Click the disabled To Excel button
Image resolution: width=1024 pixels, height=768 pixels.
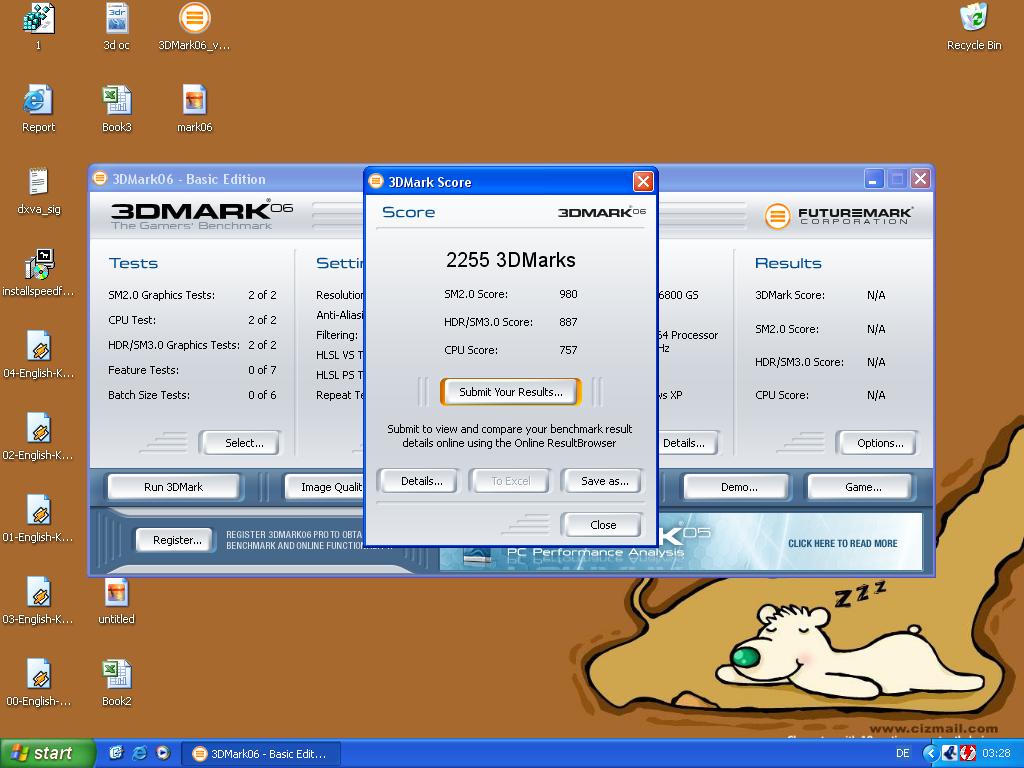click(511, 481)
